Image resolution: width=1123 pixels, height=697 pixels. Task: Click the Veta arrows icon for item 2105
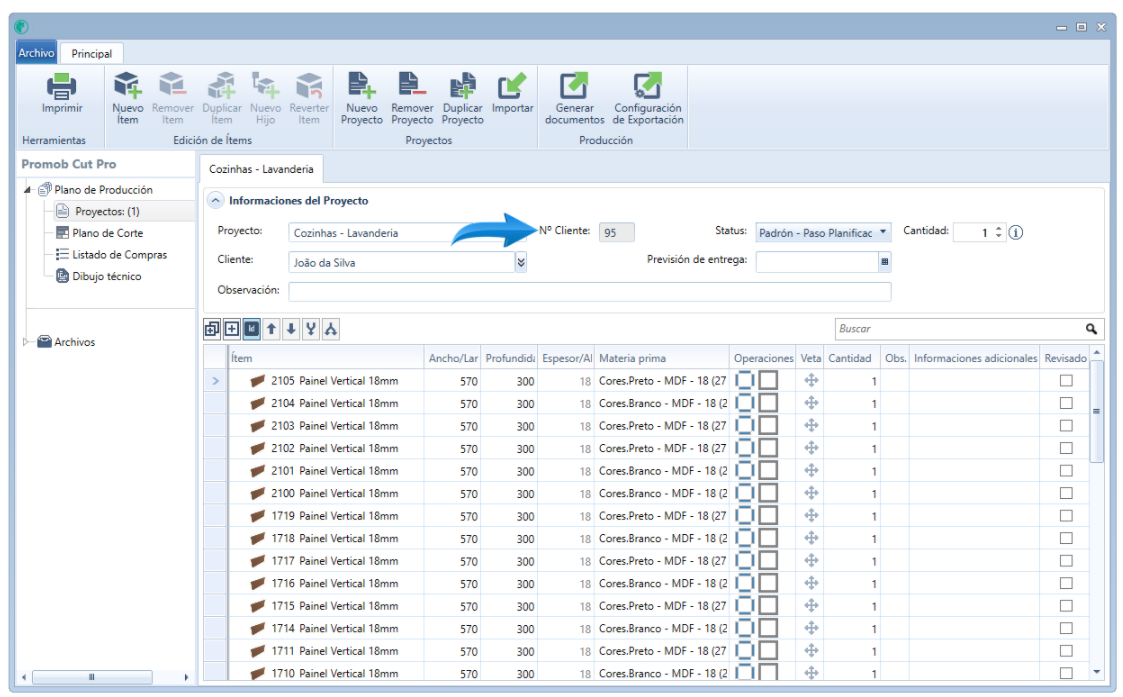pos(811,380)
